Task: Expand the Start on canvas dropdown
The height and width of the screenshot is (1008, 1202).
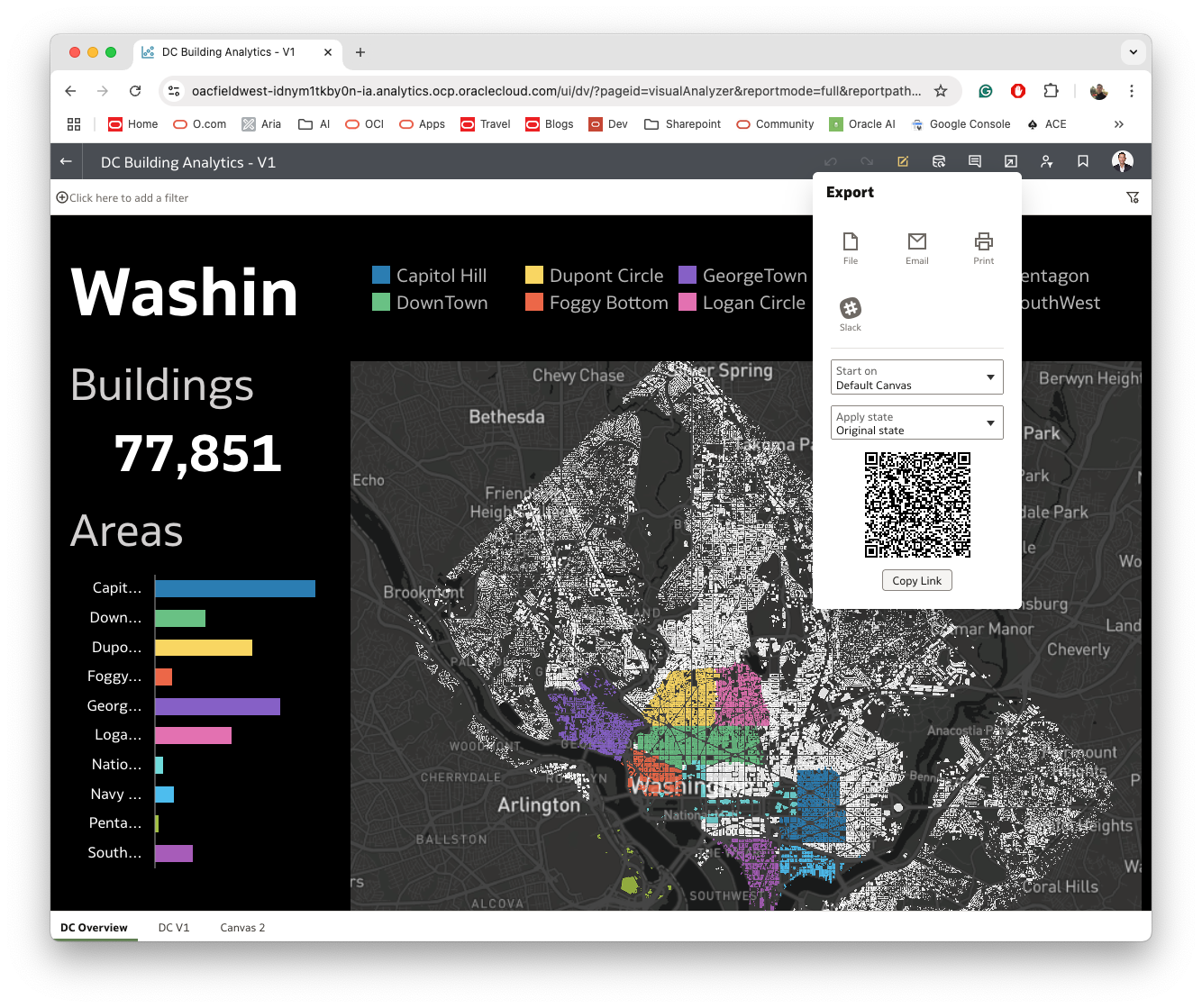Action: [917, 377]
